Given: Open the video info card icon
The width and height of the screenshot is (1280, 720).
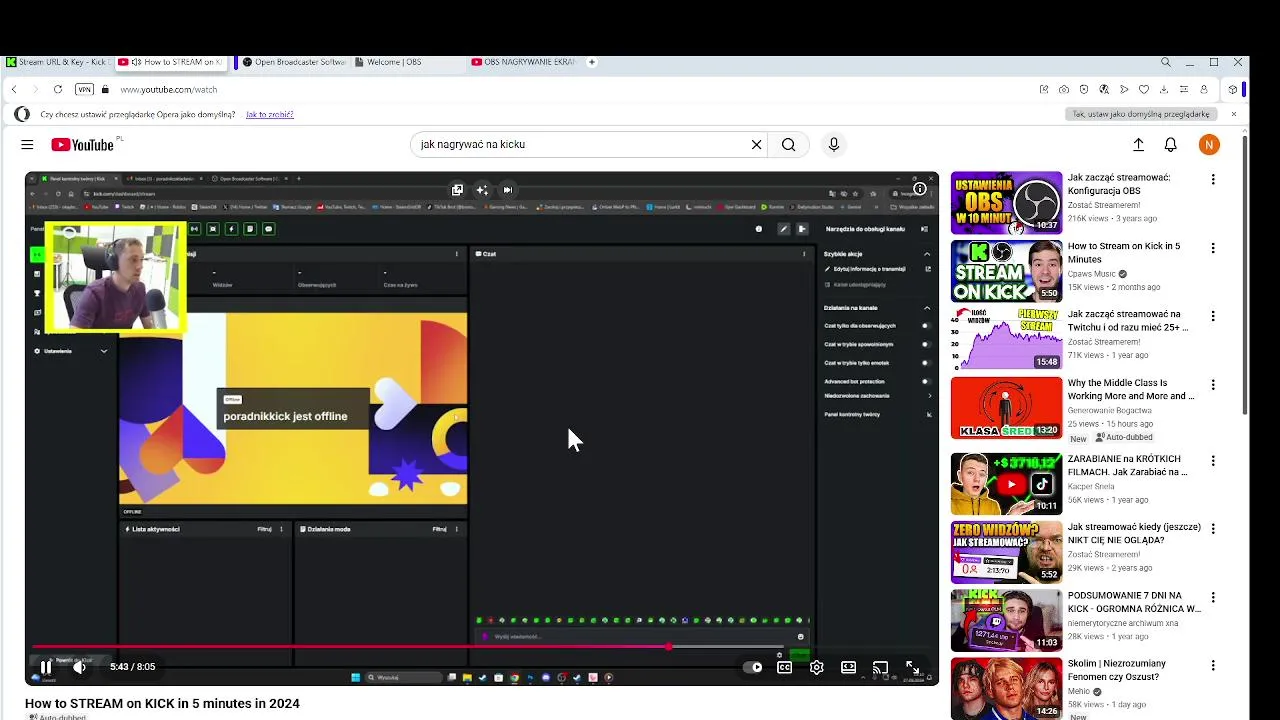Looking at the screenshot, I should point(920,189).
